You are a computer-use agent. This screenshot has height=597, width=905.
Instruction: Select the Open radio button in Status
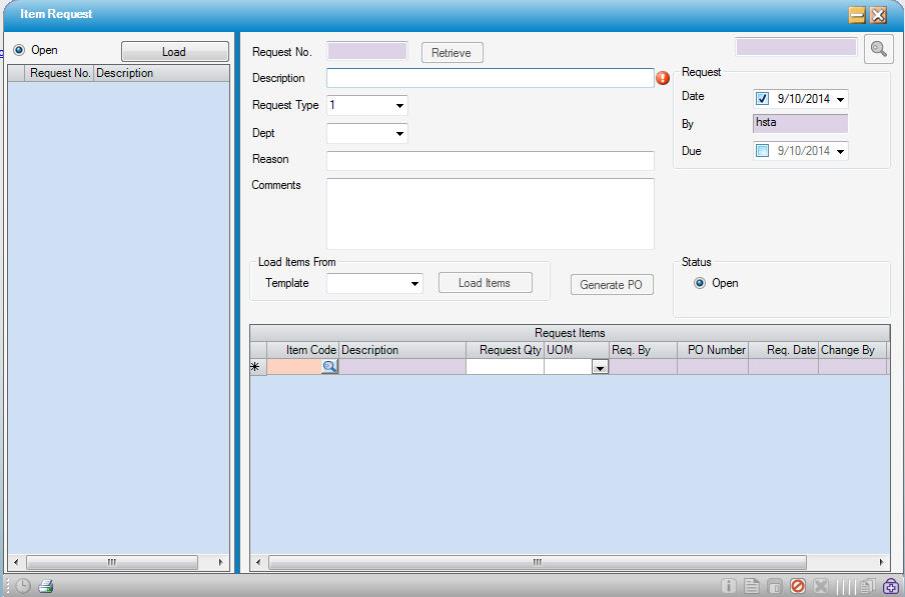[x=700, y=283]
